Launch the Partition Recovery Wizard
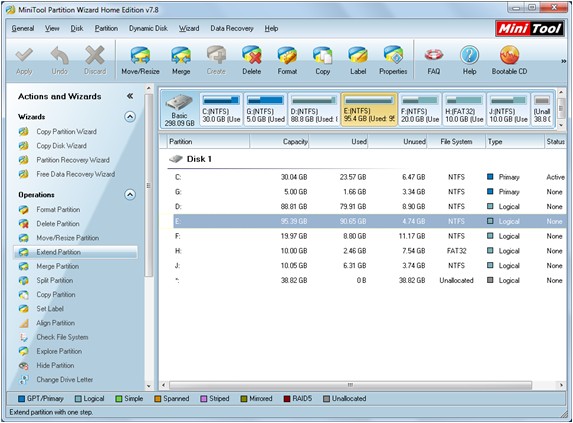Viewport: 573px width, 423px height. [73, 160]
